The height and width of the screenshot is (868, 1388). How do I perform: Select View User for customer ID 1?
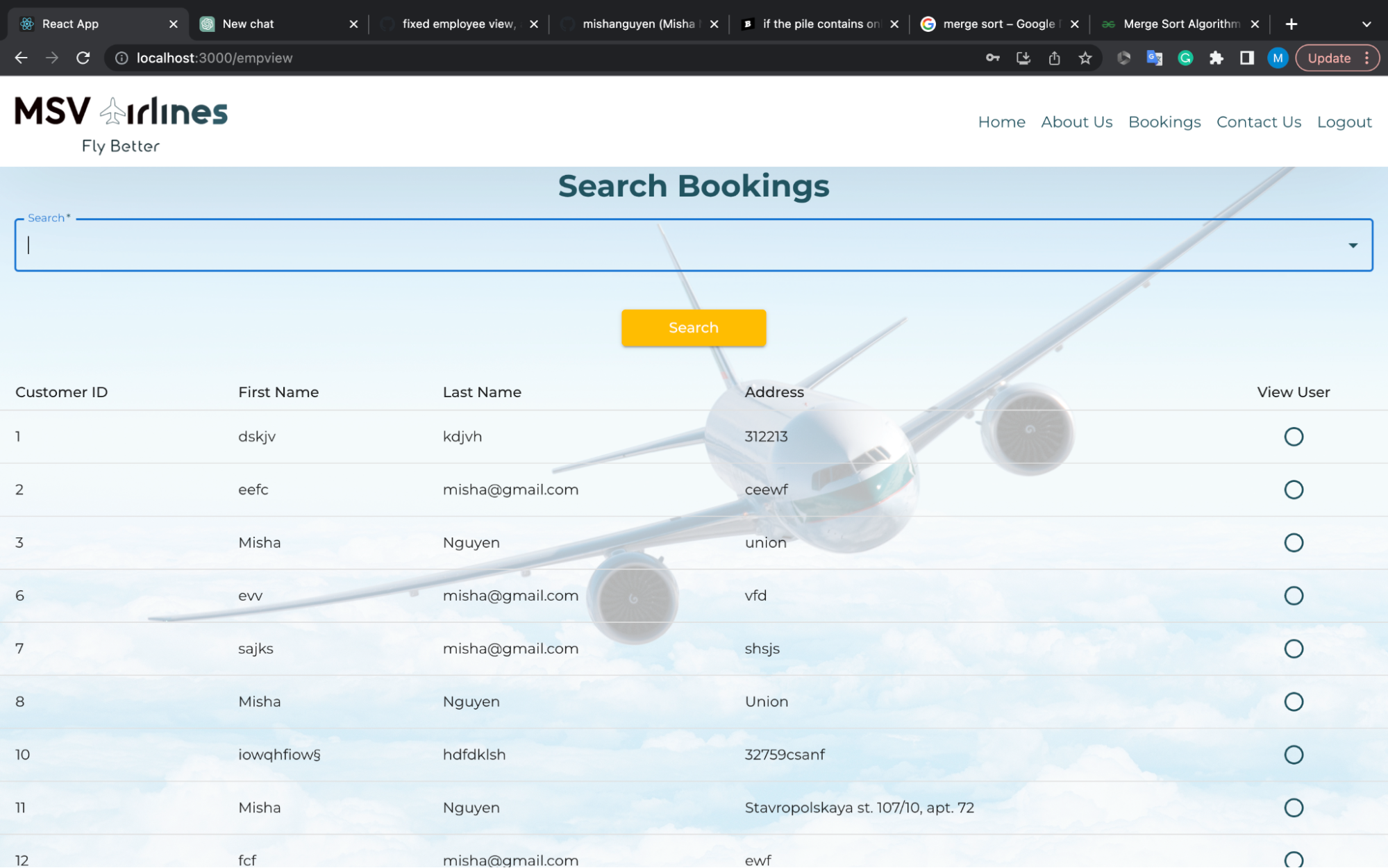(1294, 436)
